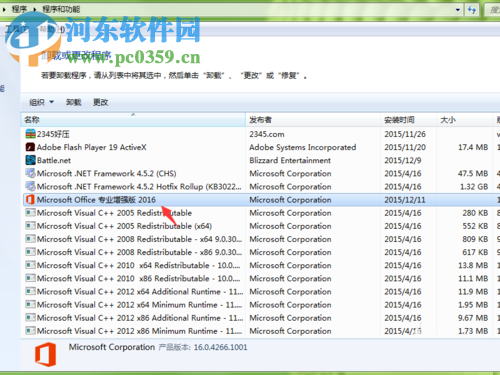Expand the arrow before 程序和功能 breadcrumb
The width and height of the screenshot is (500, 375).
pyautogui.click(x=35, y=9)
